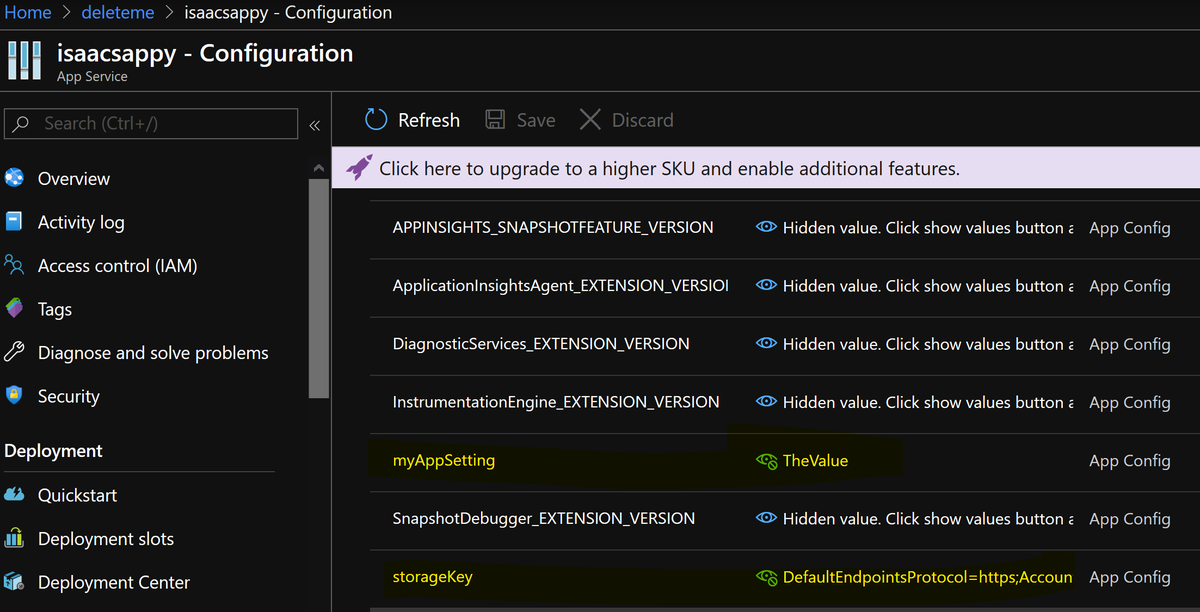Click App Config in the storageKey row
The width and height of the screenshot is (1200, 612).
[x=1130, y=577]
